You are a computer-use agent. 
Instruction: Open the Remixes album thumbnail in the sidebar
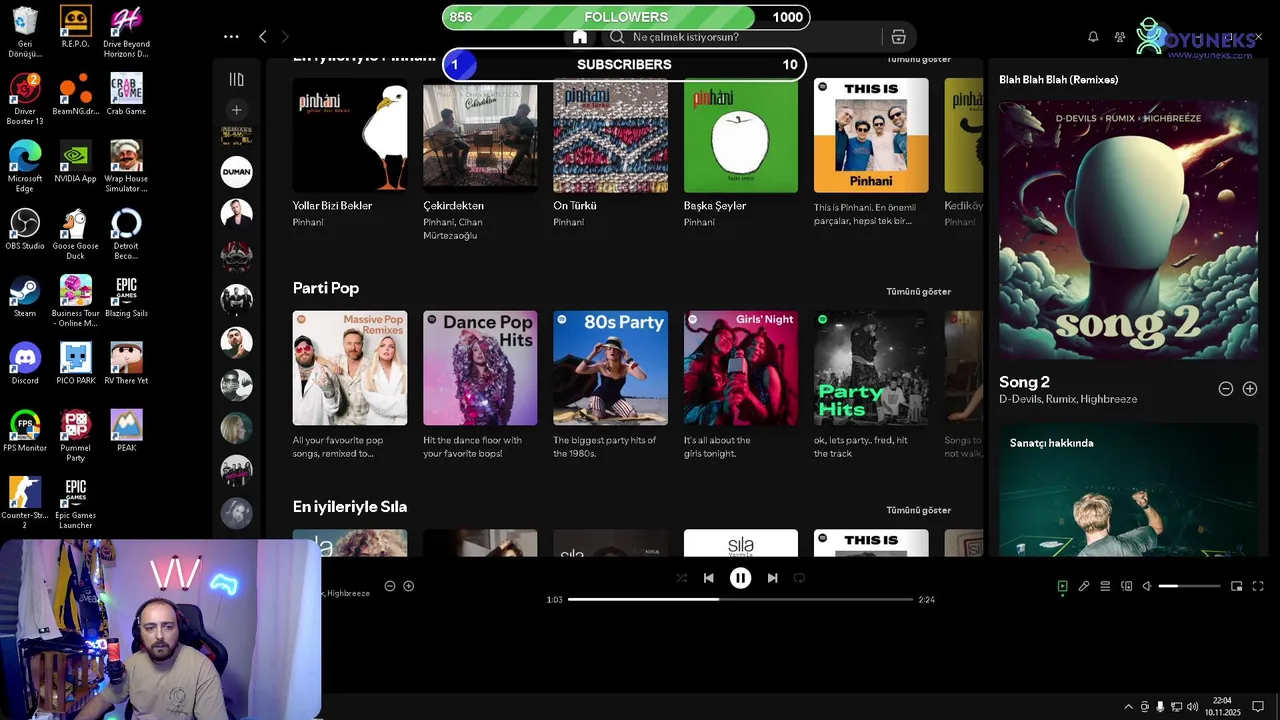(236, 137)
